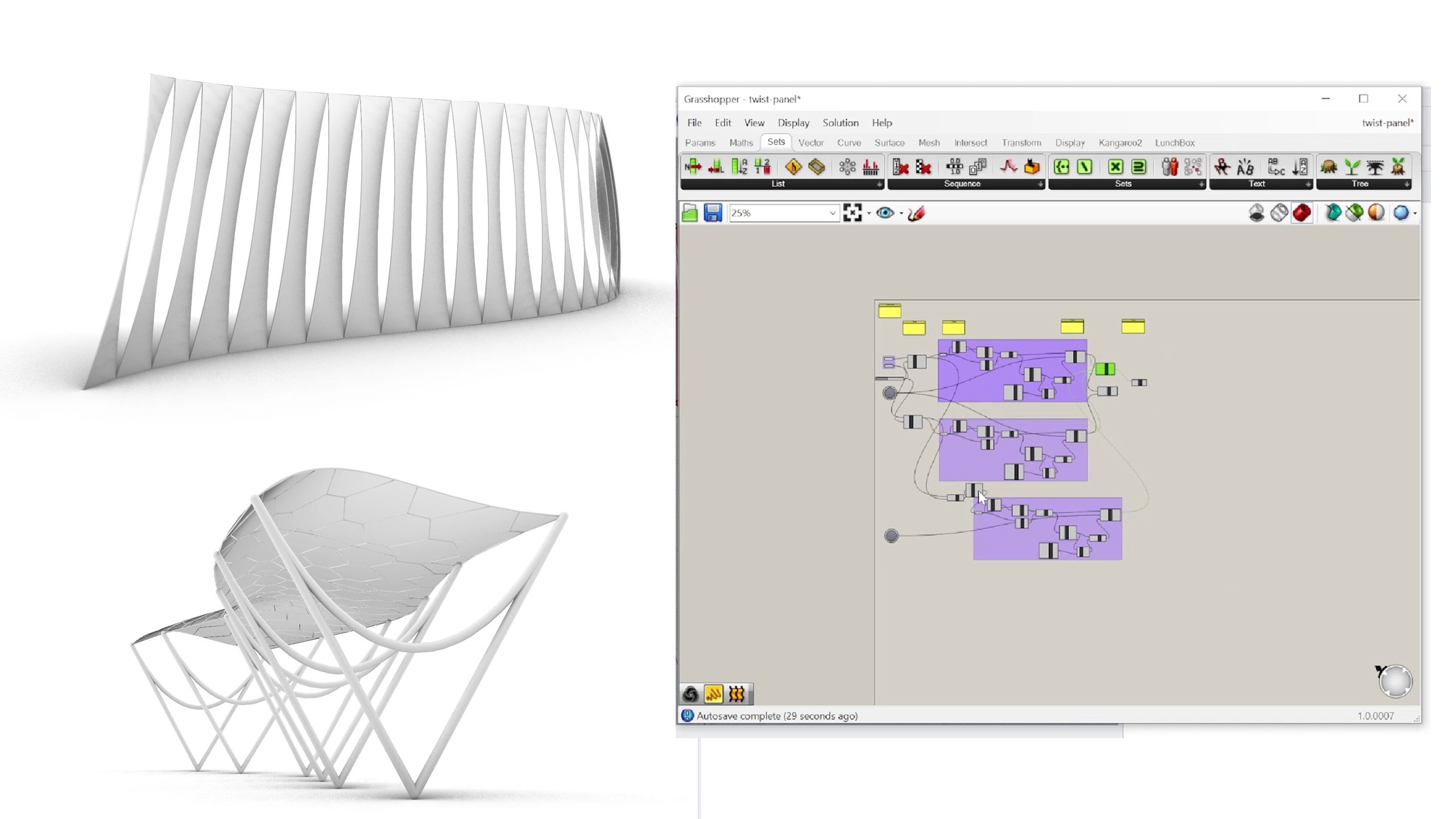1456x819 pixels.
Task: Toggle the eye preview display setting
Action: click(885, 213)
